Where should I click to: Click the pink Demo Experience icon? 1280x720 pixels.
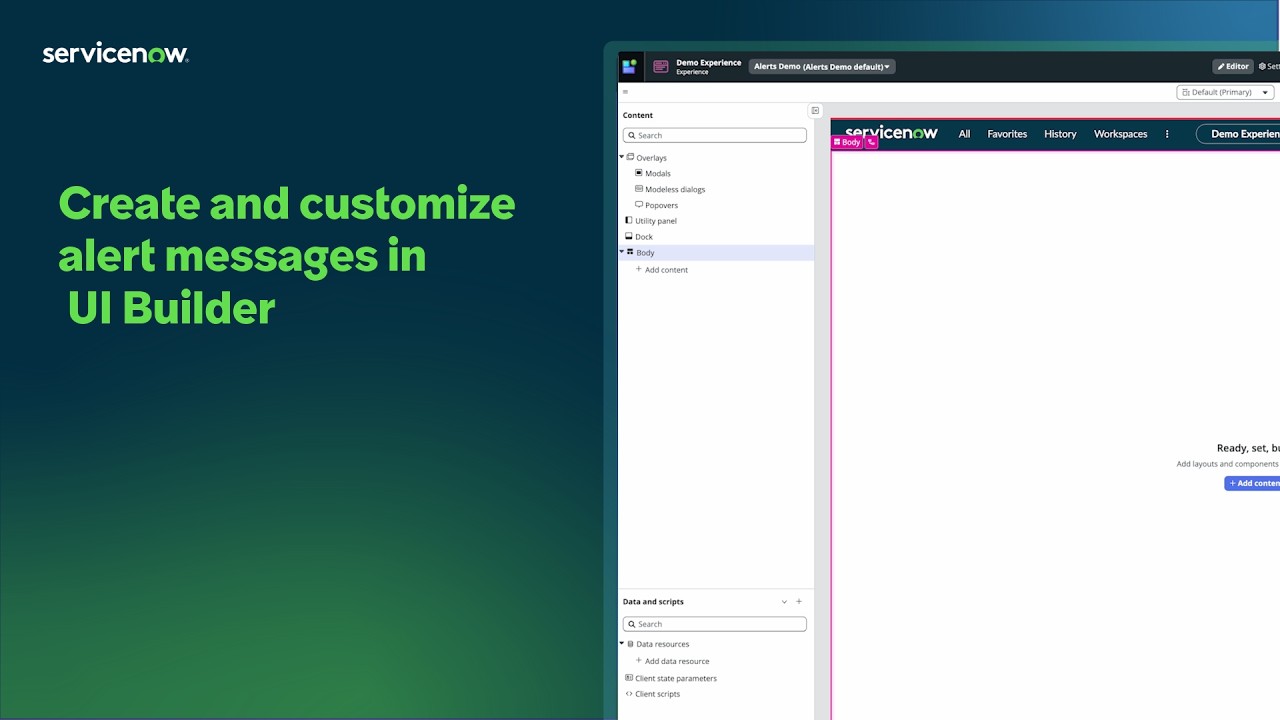pos(661,67)
